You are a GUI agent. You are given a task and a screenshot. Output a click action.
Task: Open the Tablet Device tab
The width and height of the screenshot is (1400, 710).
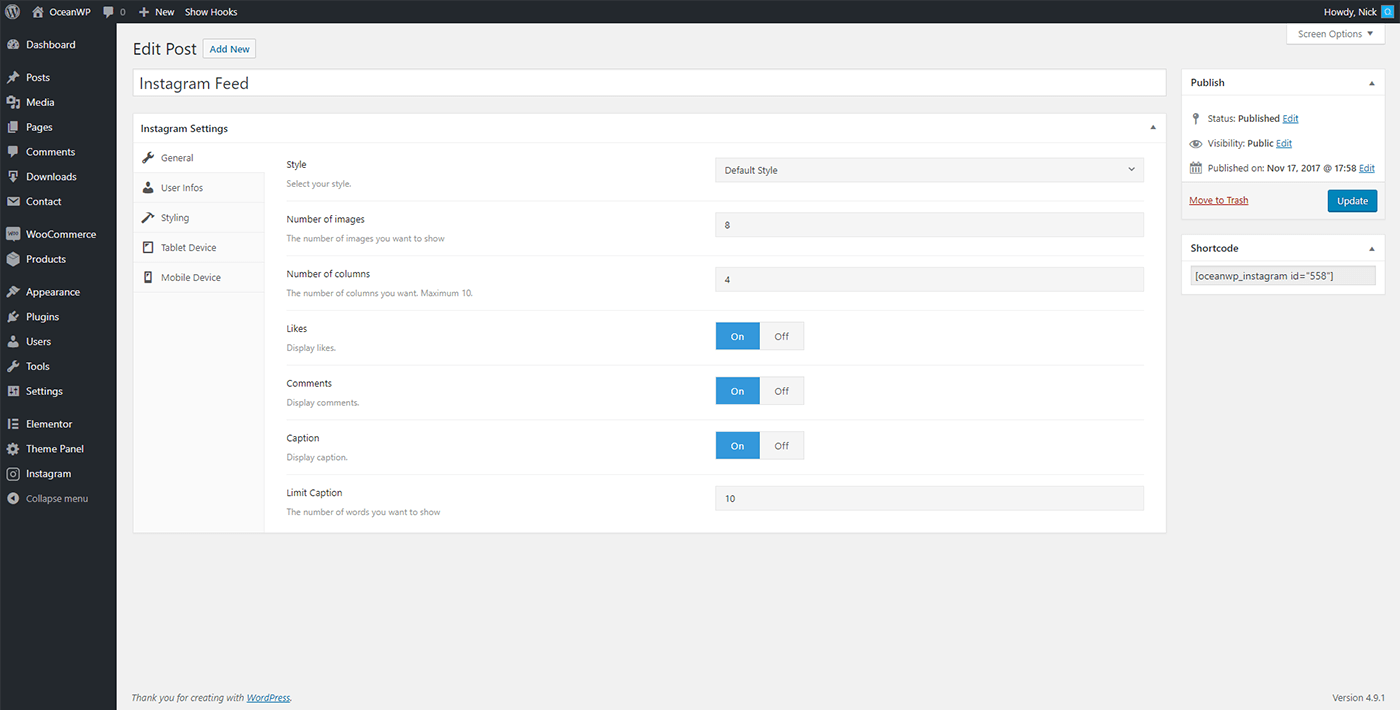point(199,248)
